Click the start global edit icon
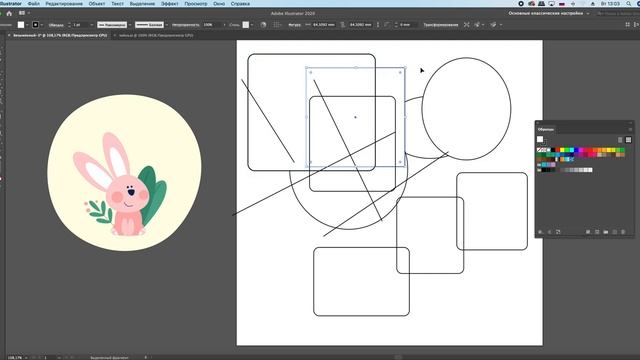 coord(493,25)
